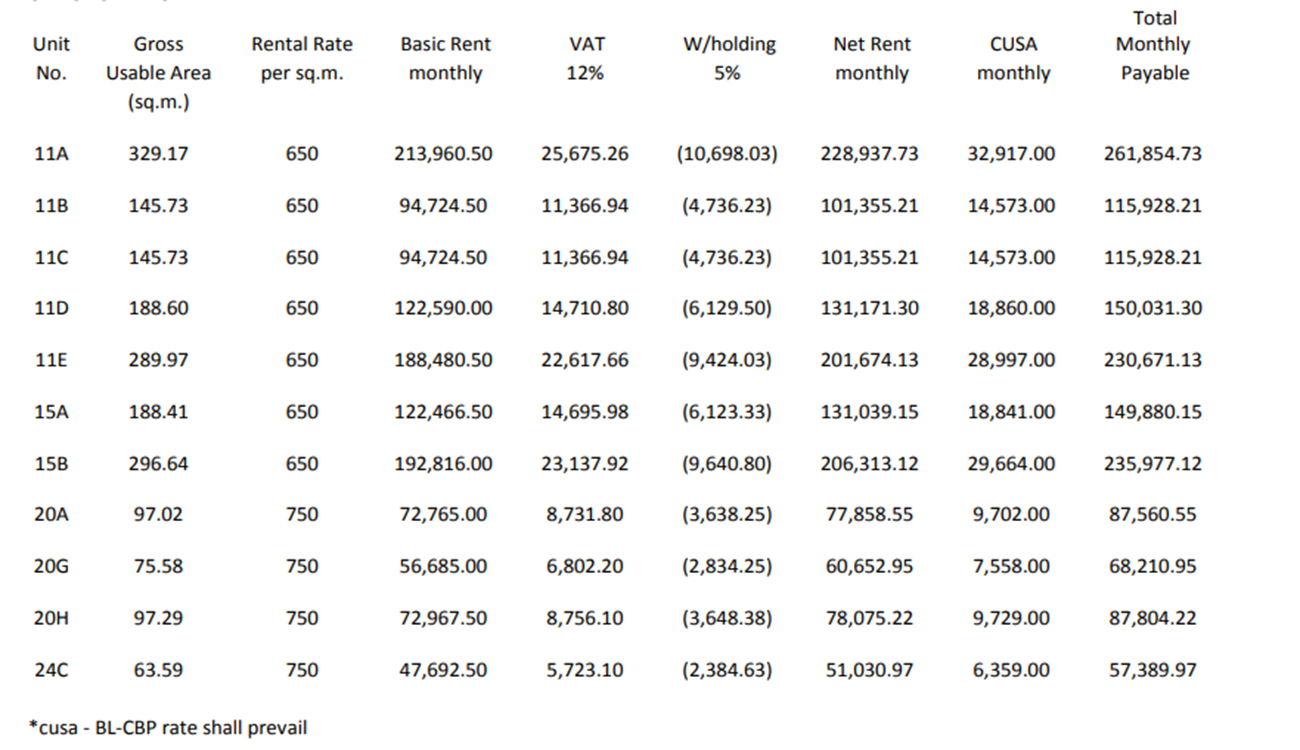Select the total payable 87,560.55

pos(1153,515)
